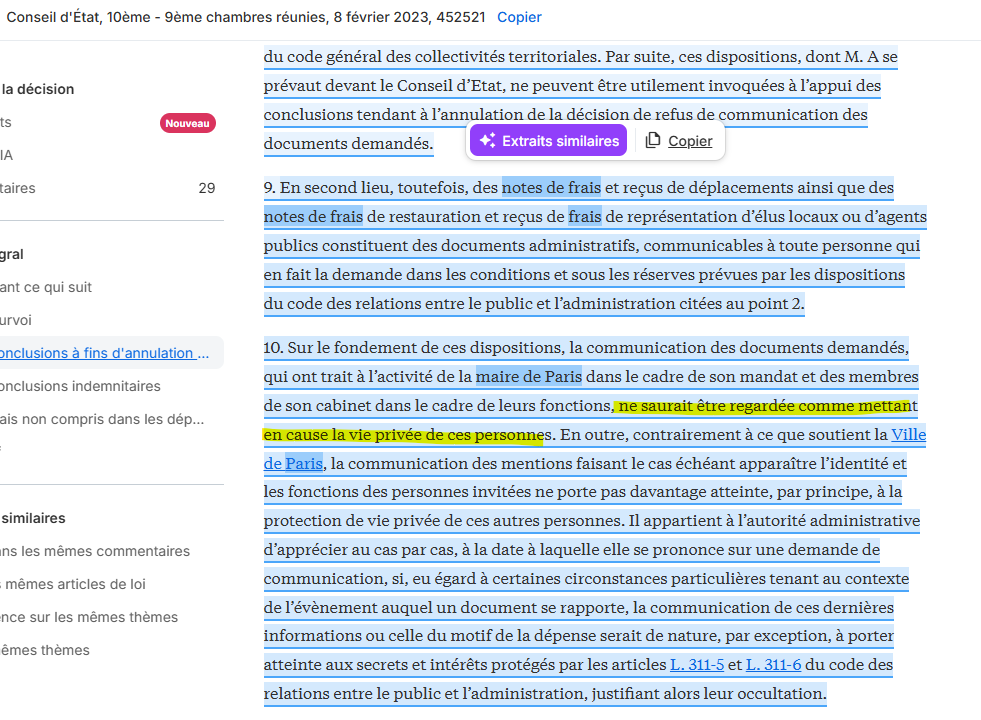The height and width of the screenshot is (720, 981).
Task: Click the Nouveau badge in sidebar
Action: [x=188, y=123]
